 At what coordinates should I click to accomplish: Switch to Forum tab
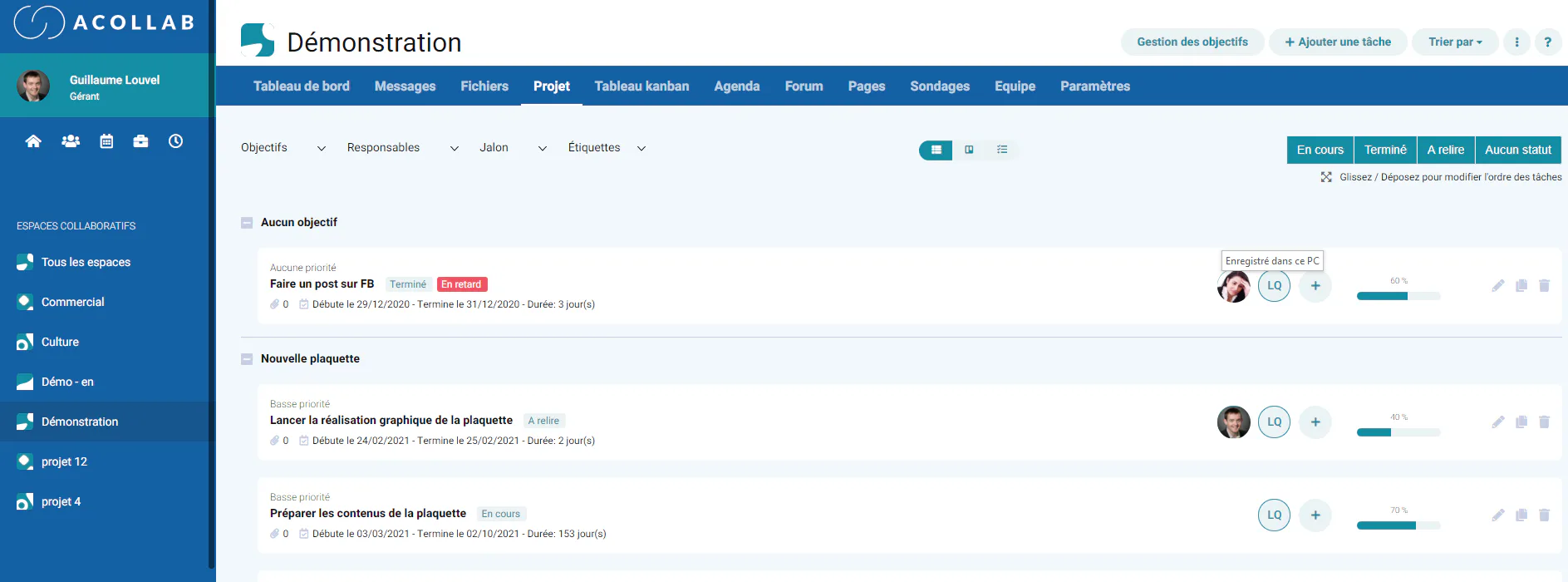click(804, 86)
